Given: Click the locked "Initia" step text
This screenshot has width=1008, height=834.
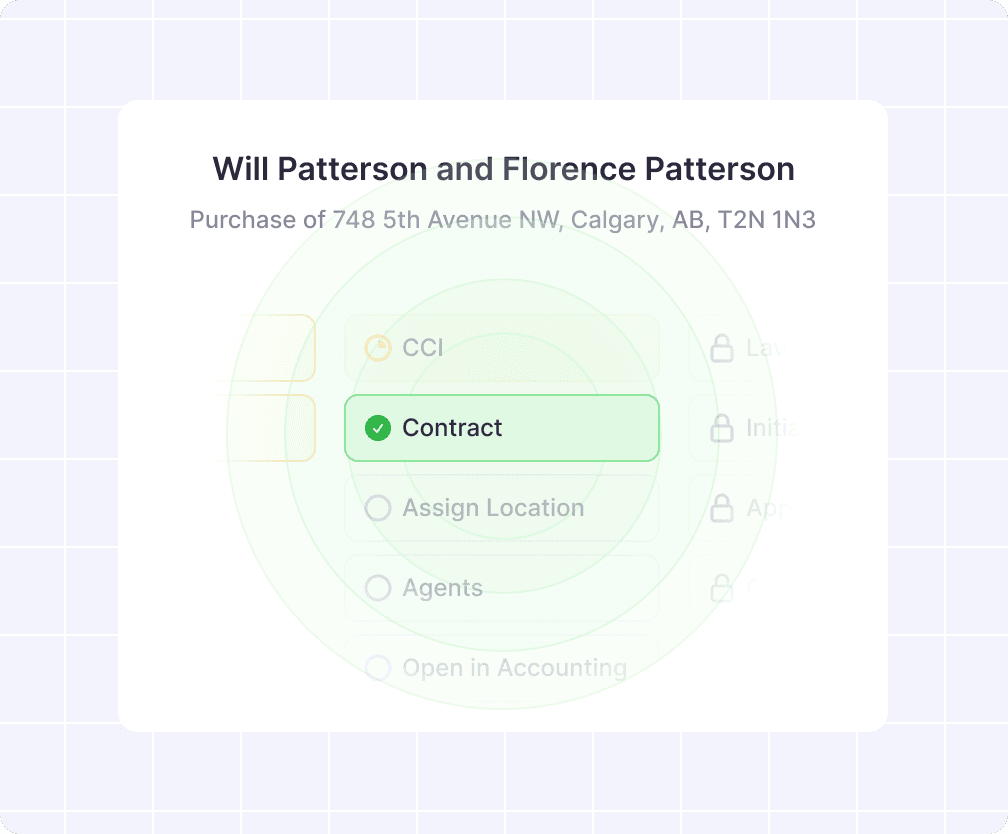Looking at the screenshot, I should [771, 428].
